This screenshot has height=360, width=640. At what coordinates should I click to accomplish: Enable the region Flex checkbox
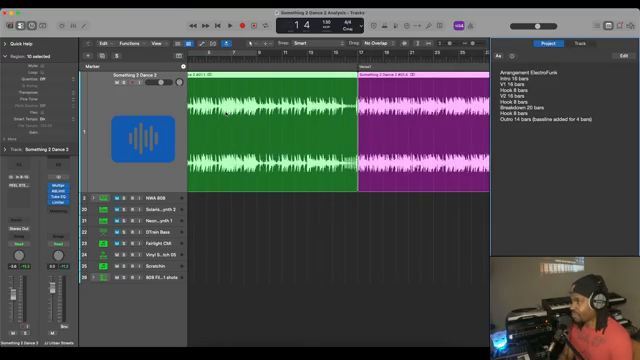click(42, 112)
